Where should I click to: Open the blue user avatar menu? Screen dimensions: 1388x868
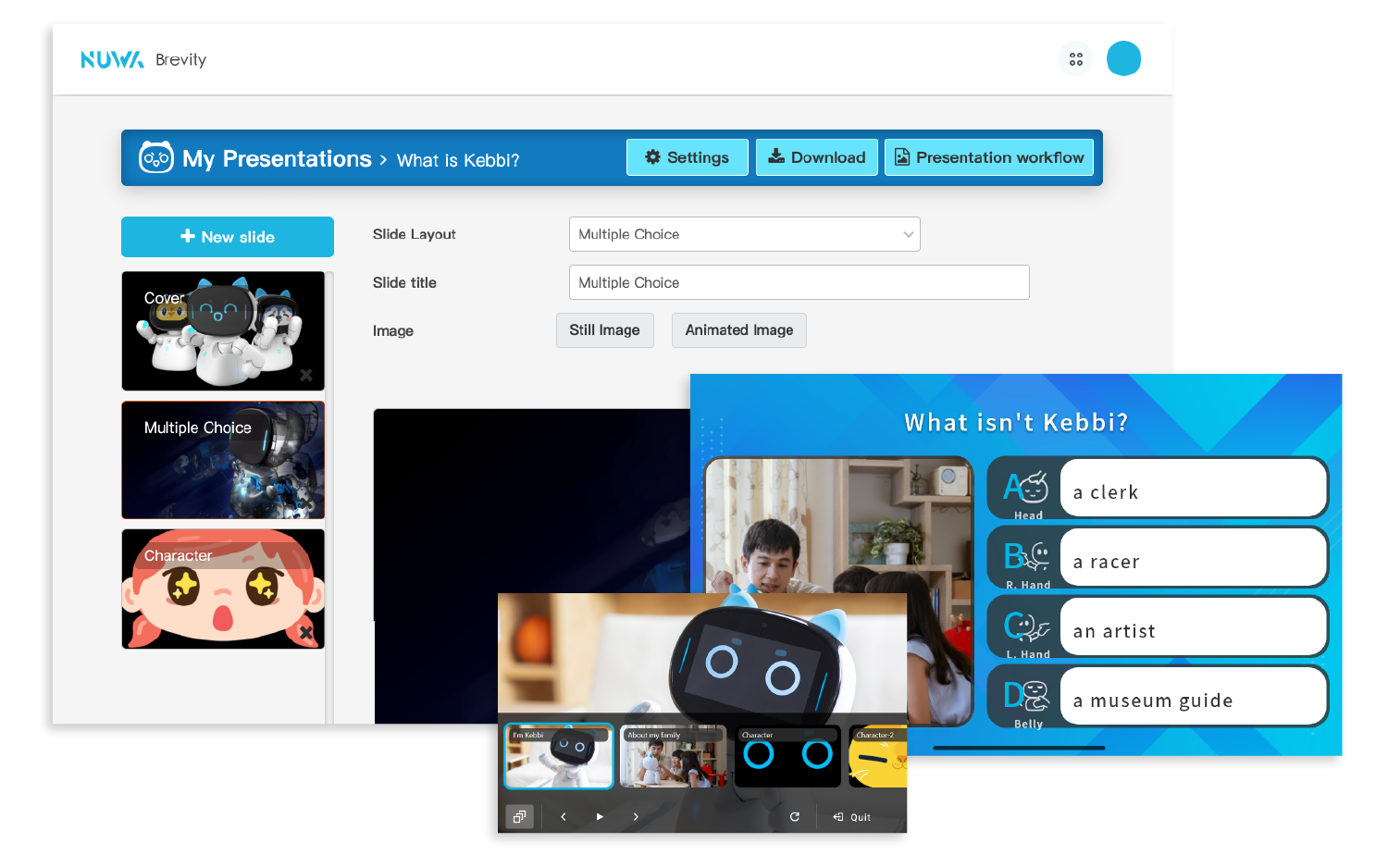[x=1123, y=58]
